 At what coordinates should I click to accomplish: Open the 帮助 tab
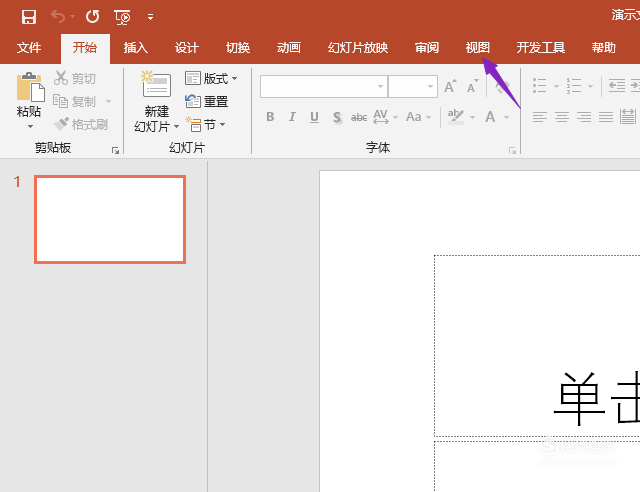[x=603, y=48]
